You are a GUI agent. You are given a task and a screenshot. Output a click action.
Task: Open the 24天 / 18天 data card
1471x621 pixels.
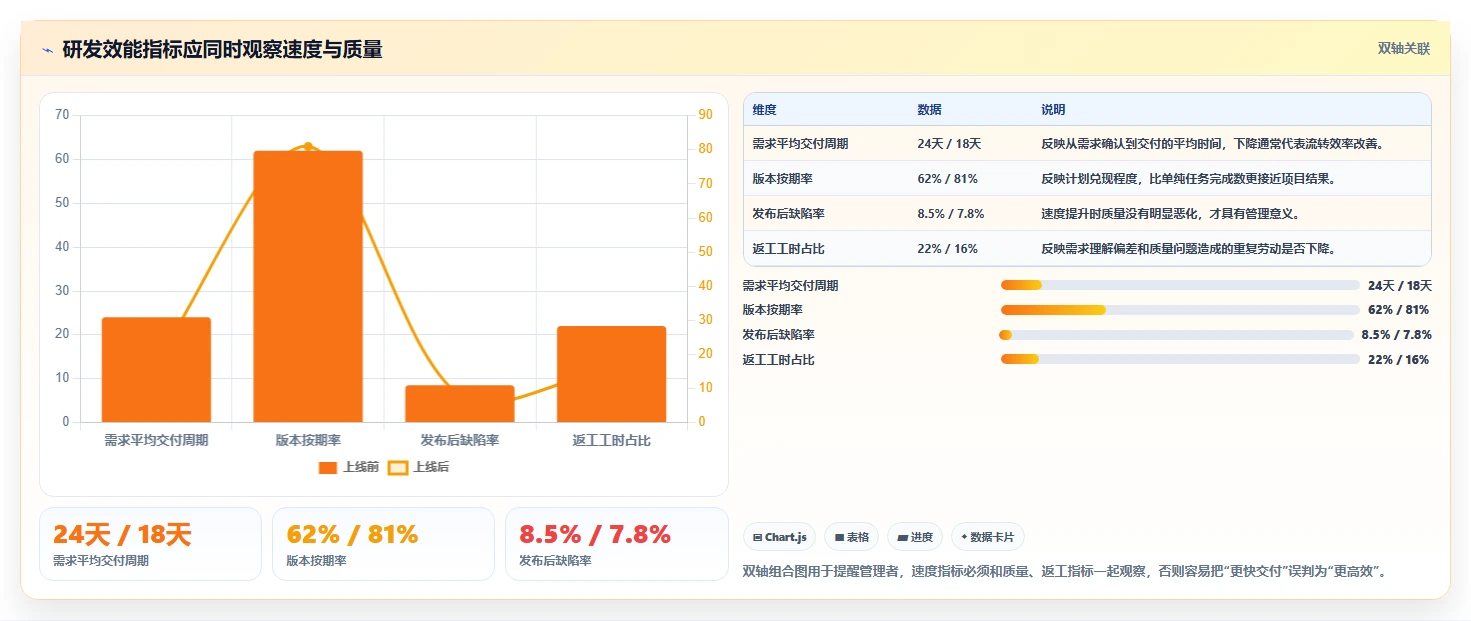(x=150, y=544)
